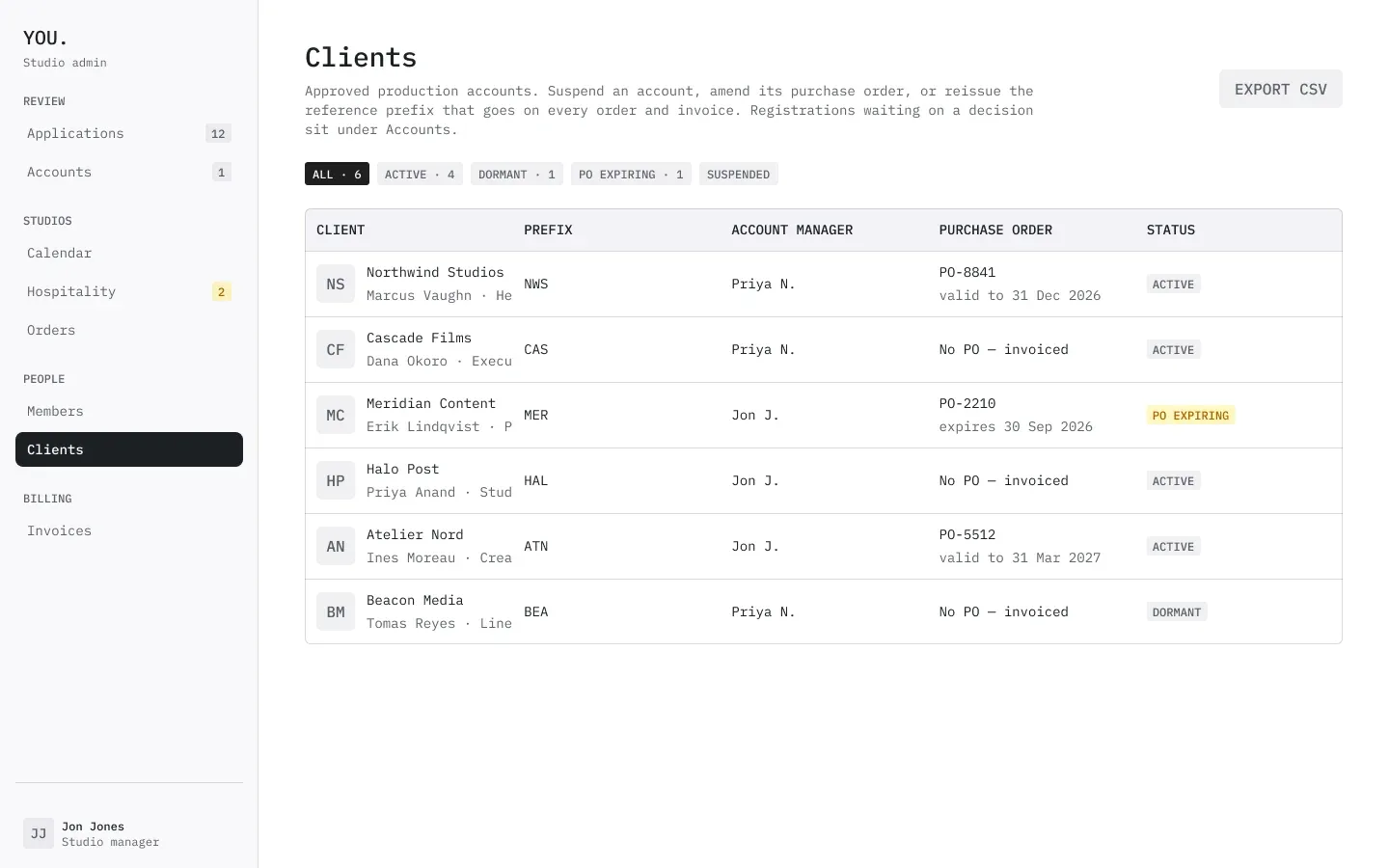The image size is (1389, 868).
Task: Select the All · 6 filter
Action: [337, 175]
